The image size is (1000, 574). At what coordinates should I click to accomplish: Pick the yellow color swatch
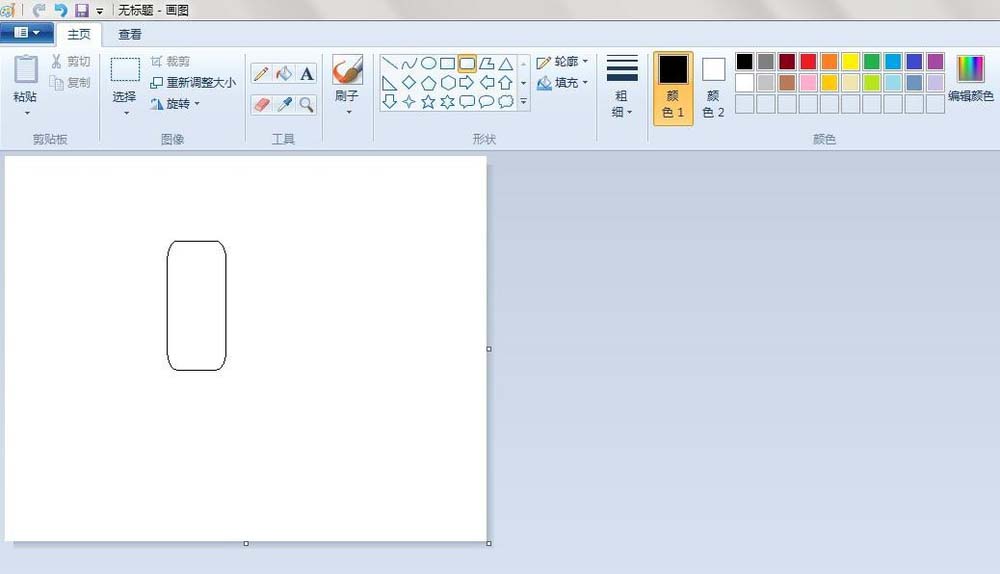pos(850,61)
